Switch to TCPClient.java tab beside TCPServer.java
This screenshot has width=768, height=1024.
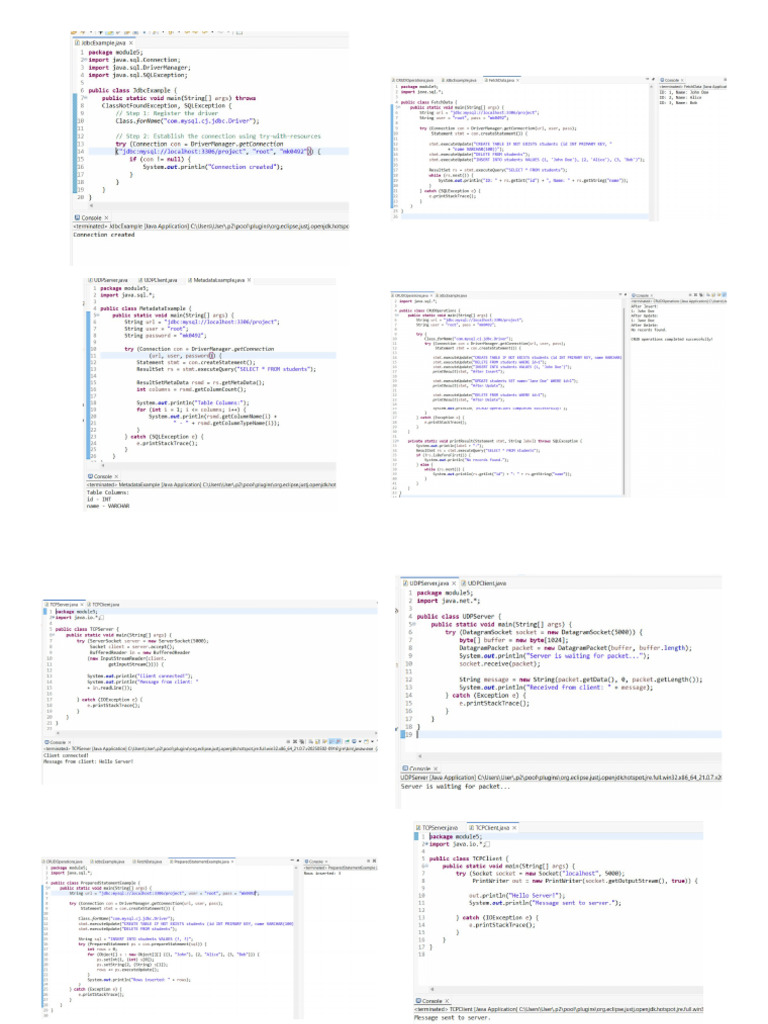[104, 605]
